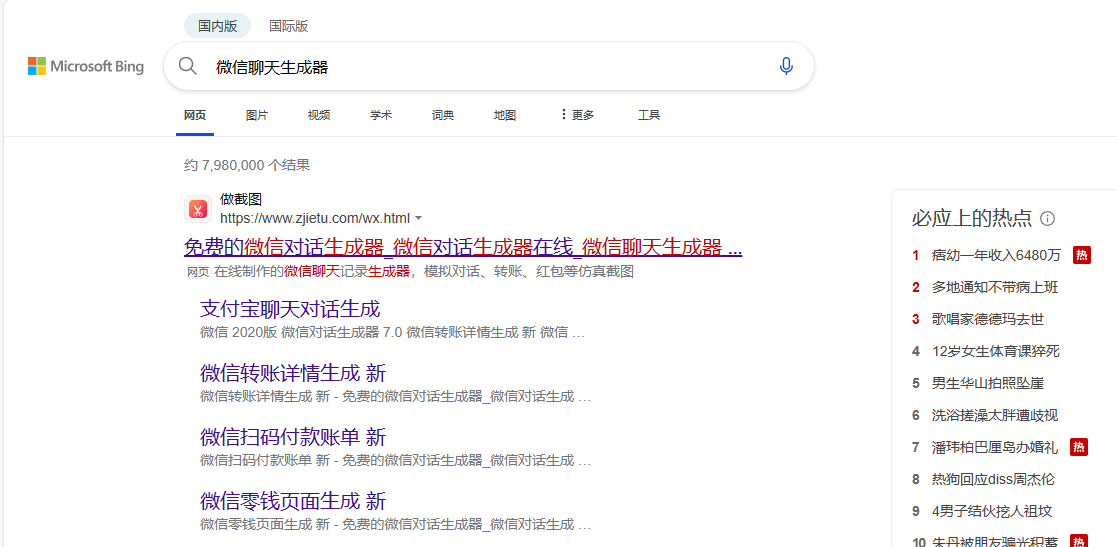Open the 更多 search categories menu

point(576,115)
